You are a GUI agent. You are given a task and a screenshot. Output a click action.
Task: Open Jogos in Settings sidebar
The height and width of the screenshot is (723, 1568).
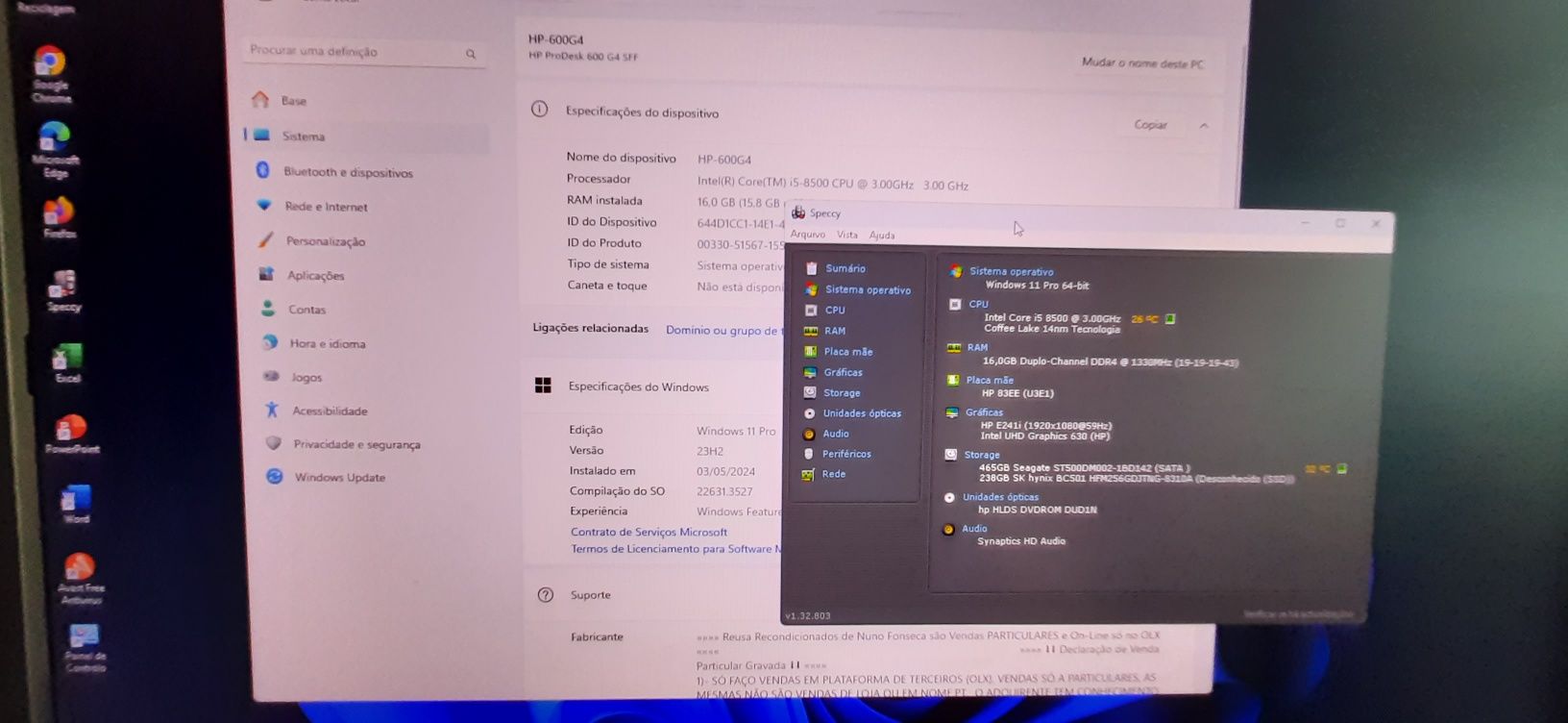point(306,377)
